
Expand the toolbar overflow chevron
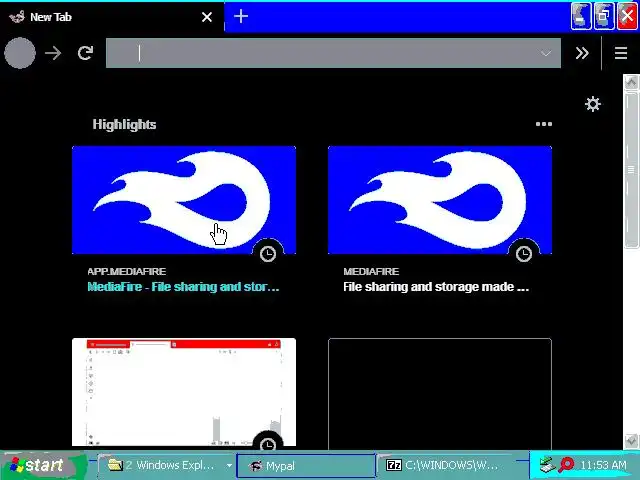[x=582, y=53]
